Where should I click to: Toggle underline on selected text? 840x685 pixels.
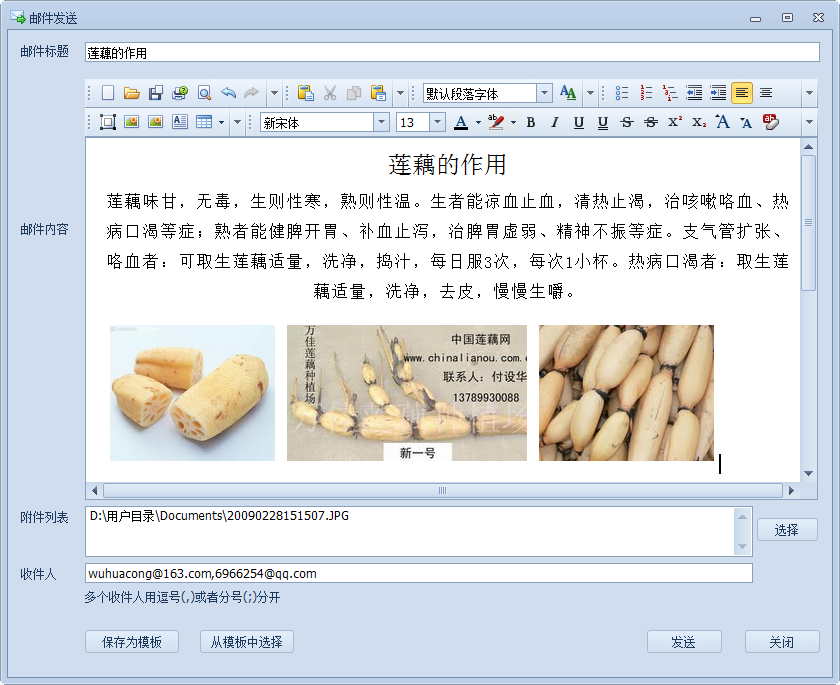[x=578, y=122]
